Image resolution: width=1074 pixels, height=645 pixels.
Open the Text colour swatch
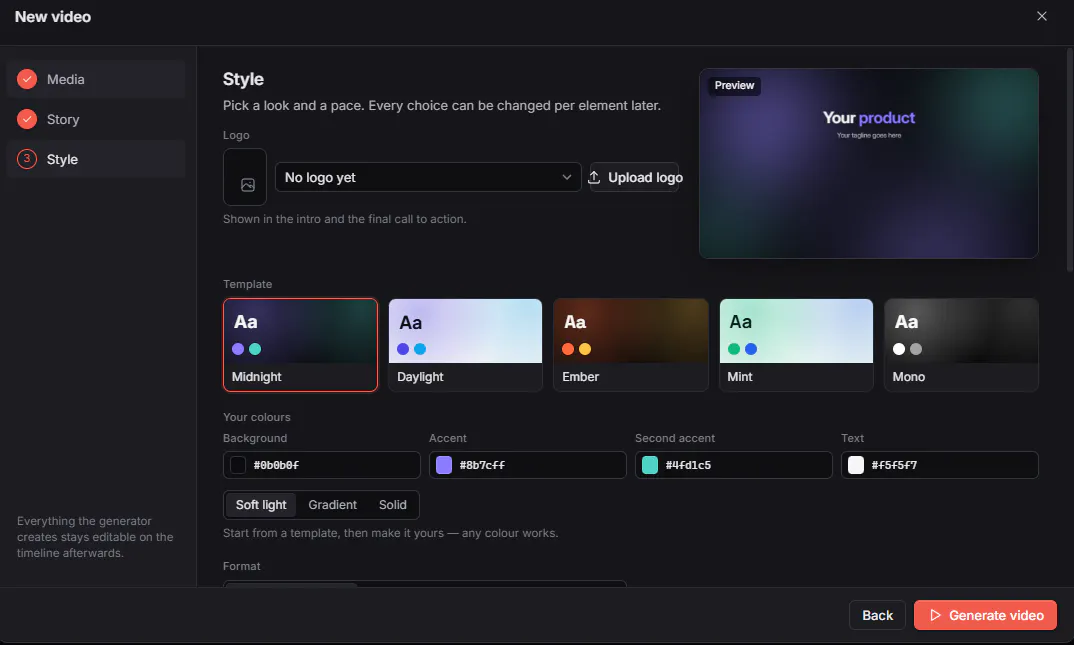(x=856, y=465)
